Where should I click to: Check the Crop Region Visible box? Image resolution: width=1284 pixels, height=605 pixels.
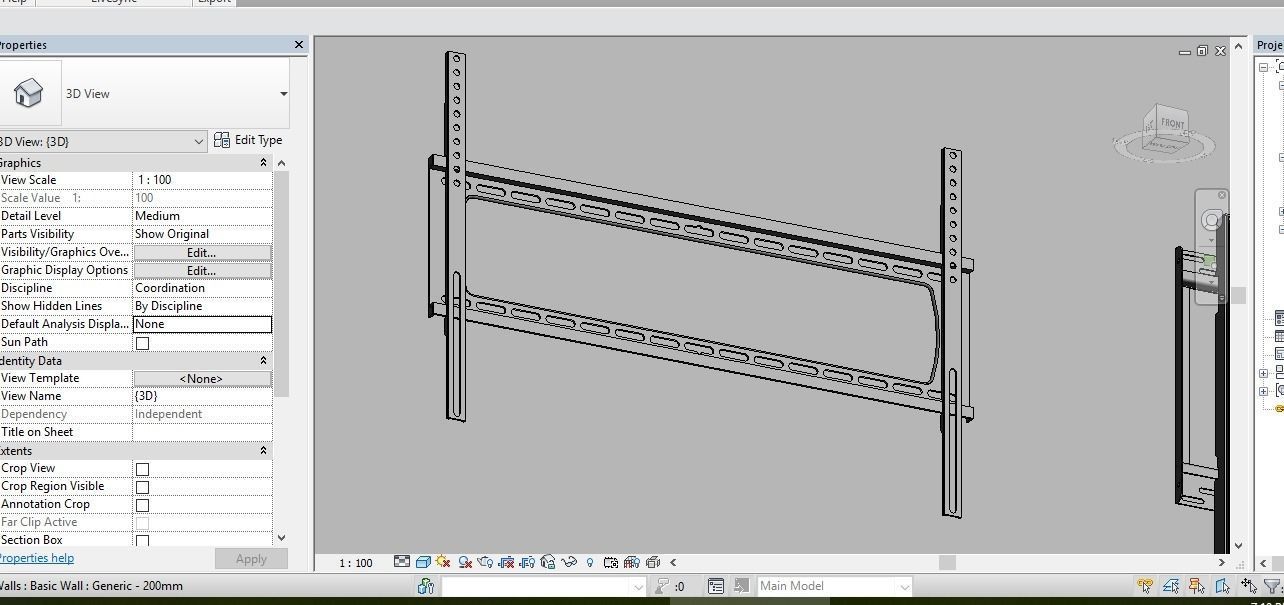click(x=142, y=487)
